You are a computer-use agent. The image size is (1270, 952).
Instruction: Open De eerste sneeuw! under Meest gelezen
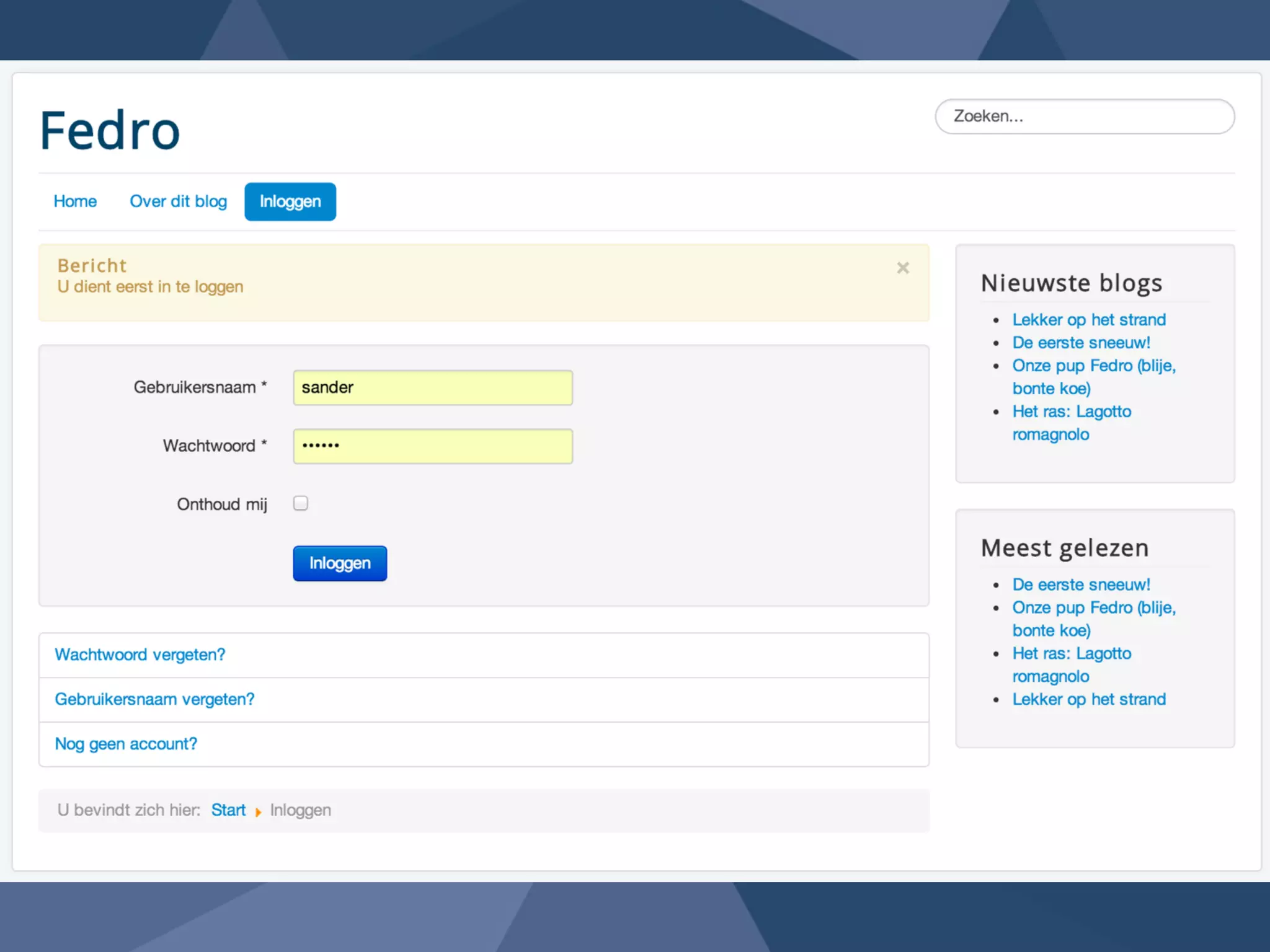(1081, 584)
